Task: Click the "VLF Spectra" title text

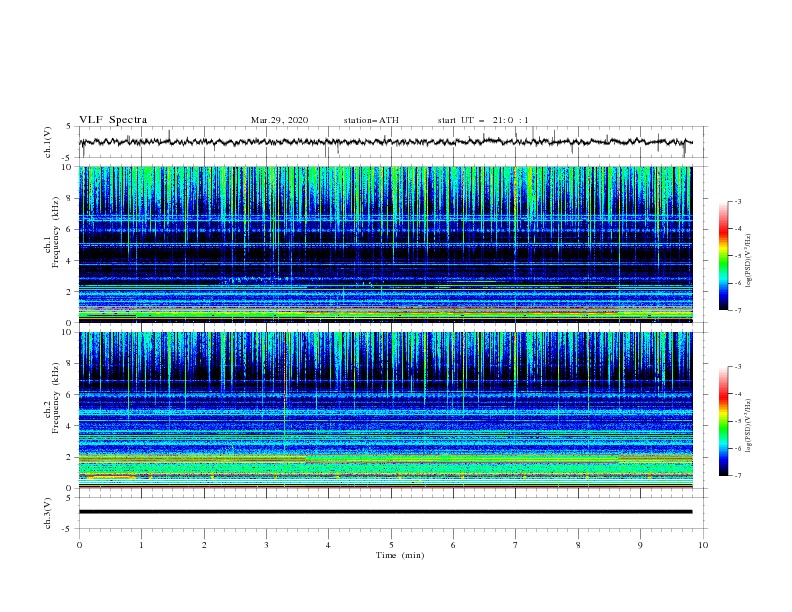Action: (x=113, y=120)
